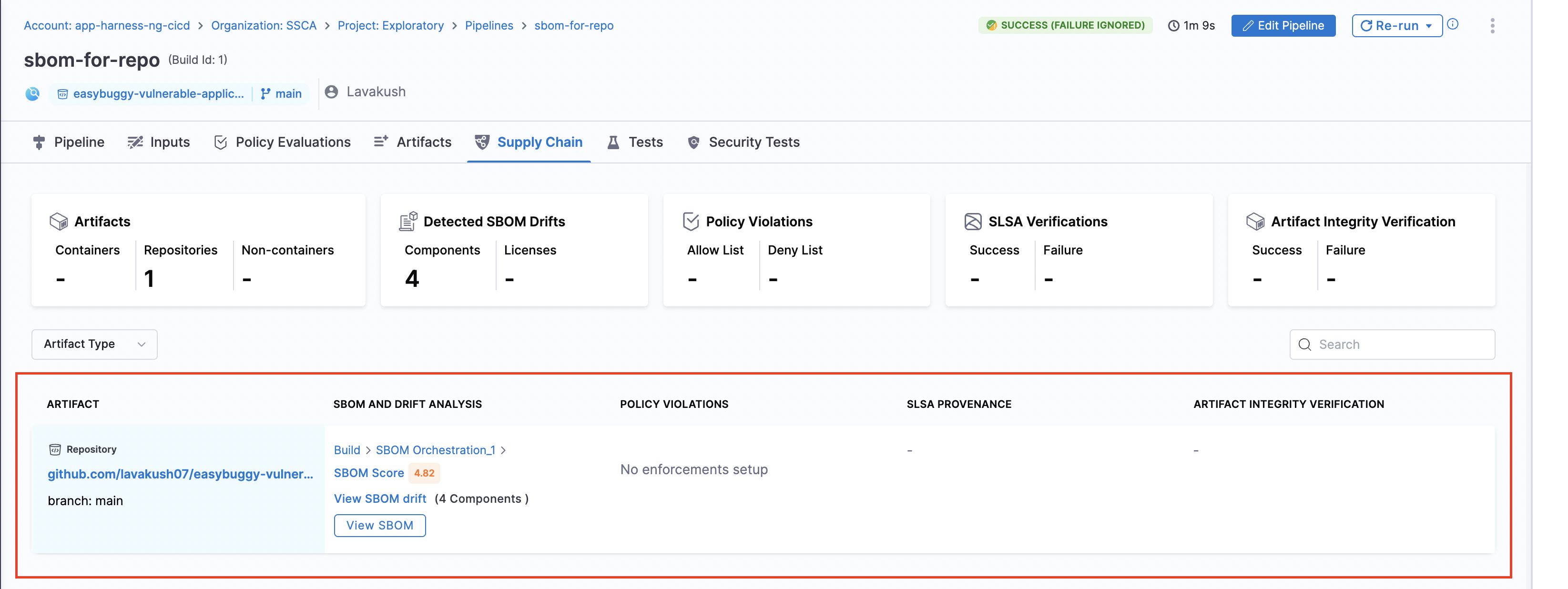Click the blue execution status icon

click(33, 94)
